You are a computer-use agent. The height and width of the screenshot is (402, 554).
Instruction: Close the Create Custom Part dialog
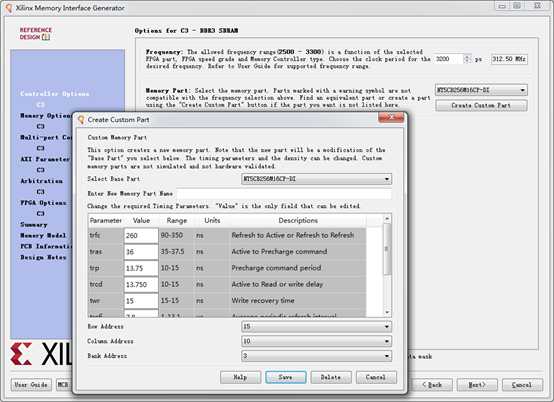[391, 118]
